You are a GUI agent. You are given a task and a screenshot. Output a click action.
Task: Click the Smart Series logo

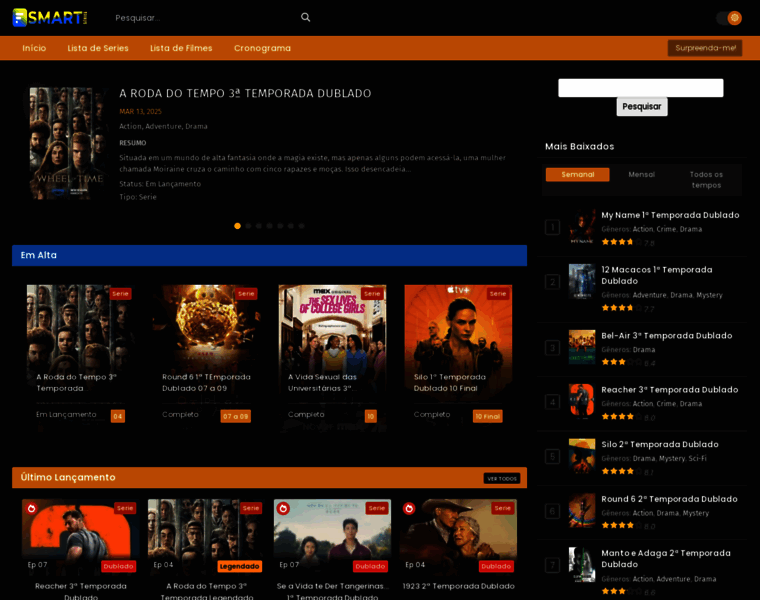coord(49,17)
